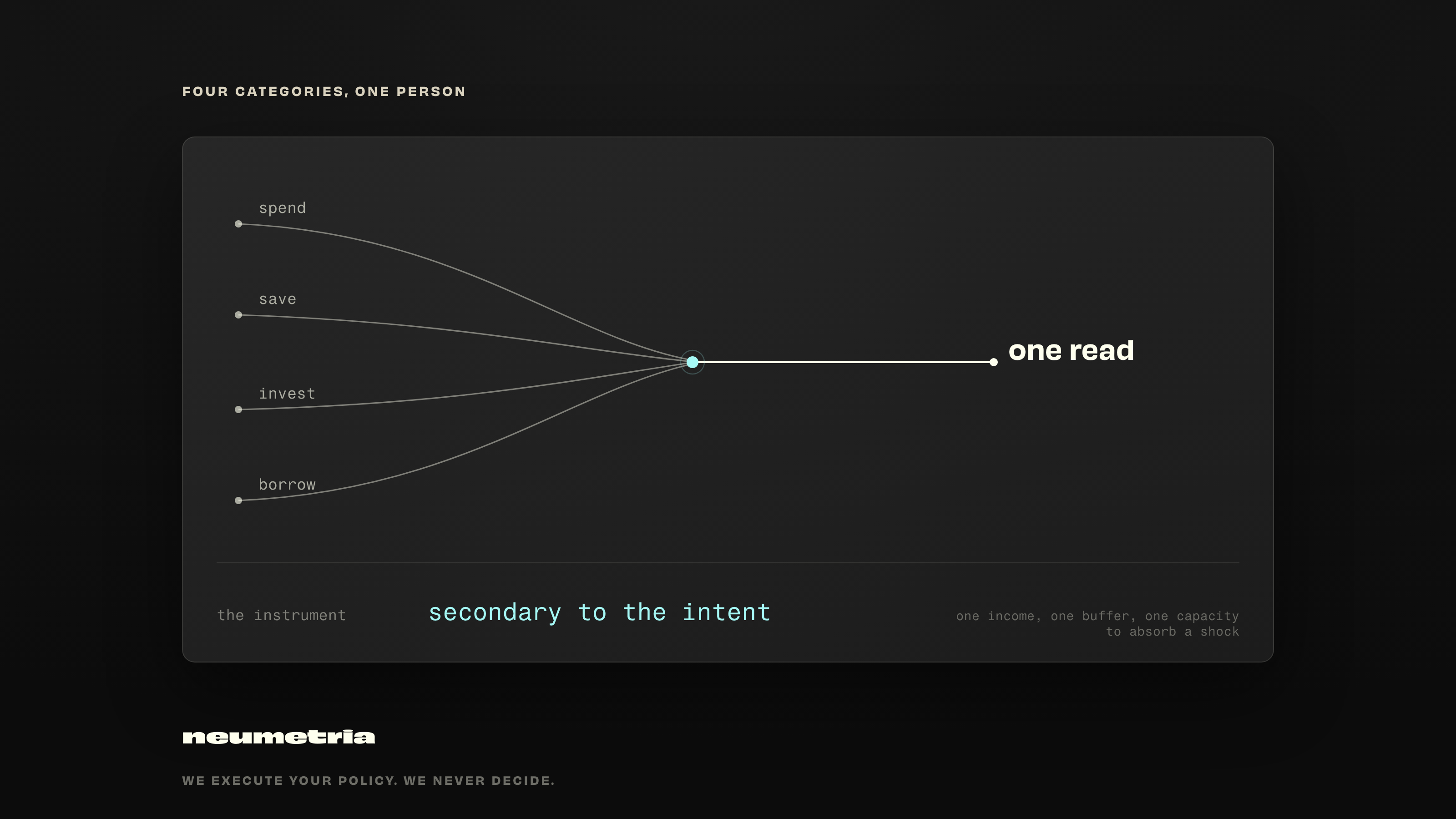Screen dimensions: 1456x819
Task: Click the neumetria logo
Action: pyautogui.click(x=278, y=737)
